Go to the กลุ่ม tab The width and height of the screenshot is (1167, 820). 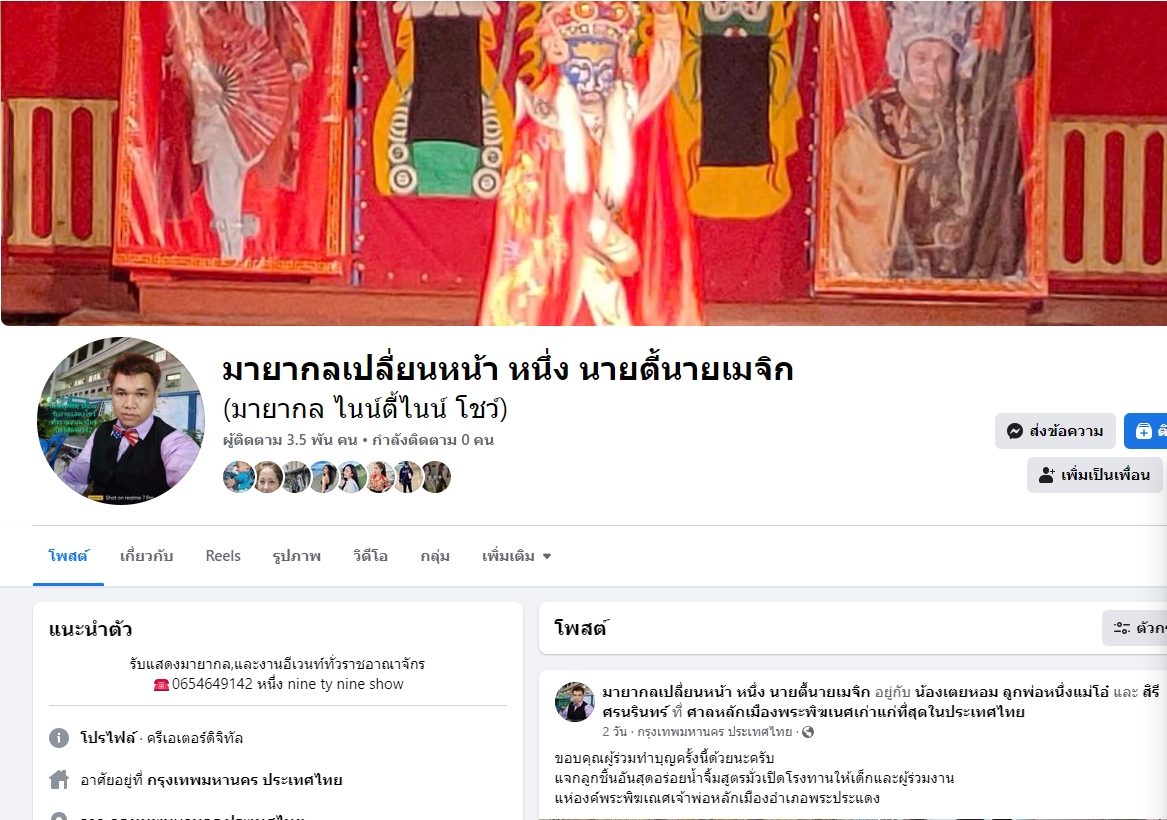pyautogui.click(x=435, y=556)
